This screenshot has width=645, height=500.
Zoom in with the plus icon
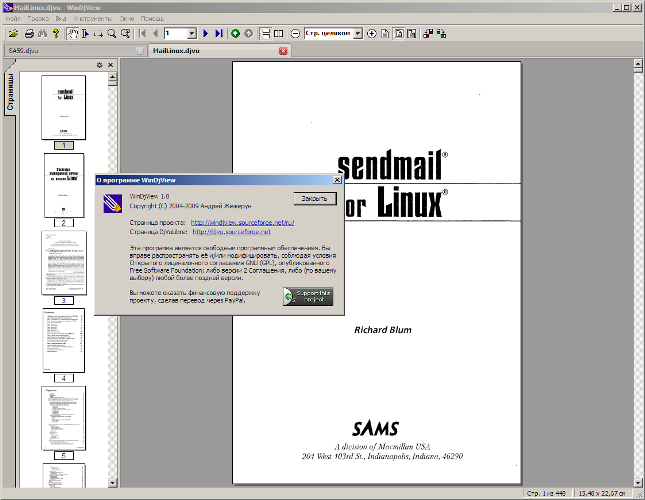point(371,34)
